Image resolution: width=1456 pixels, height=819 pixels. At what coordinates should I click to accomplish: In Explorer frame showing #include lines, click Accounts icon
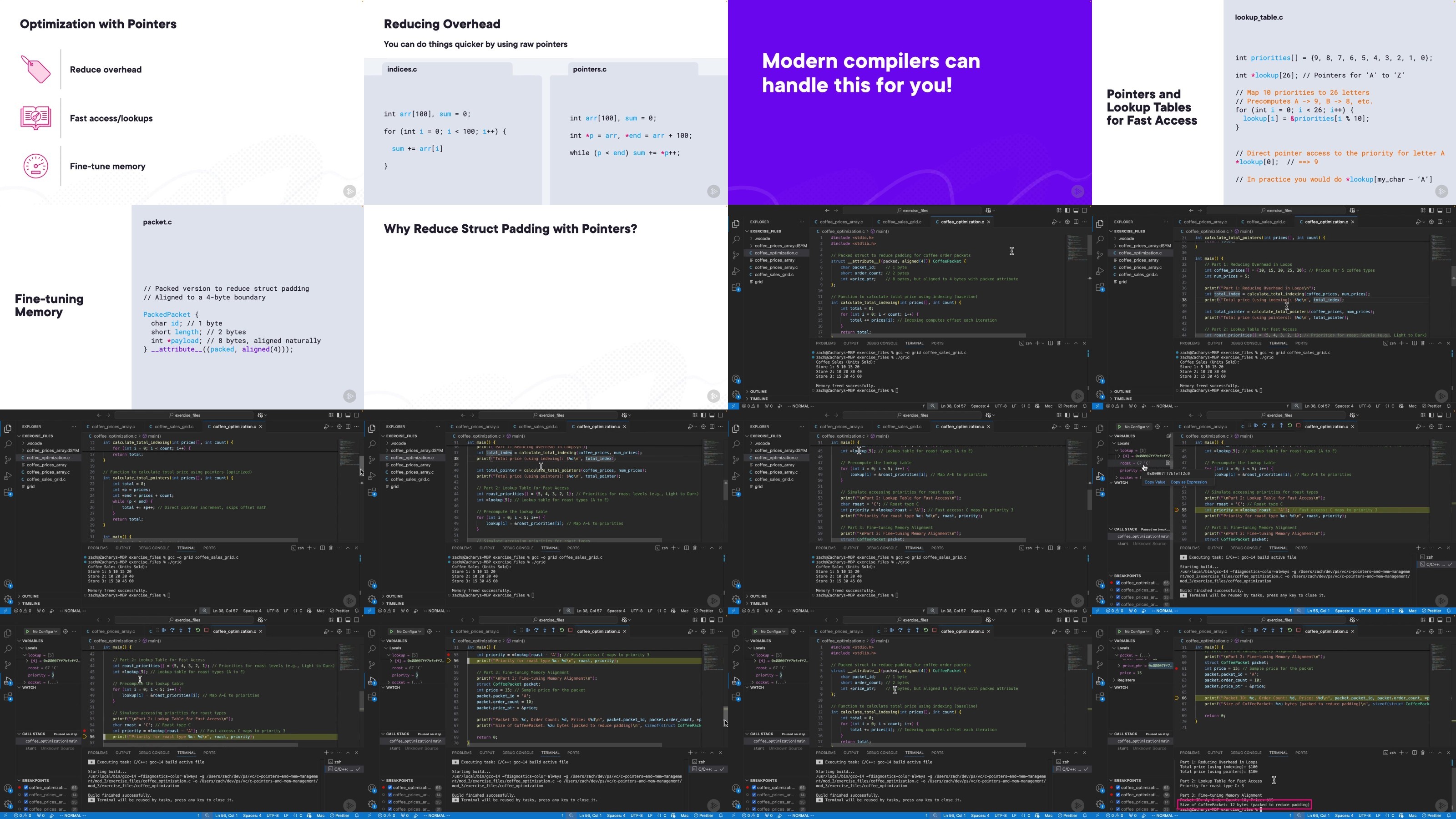pos(736,379)
